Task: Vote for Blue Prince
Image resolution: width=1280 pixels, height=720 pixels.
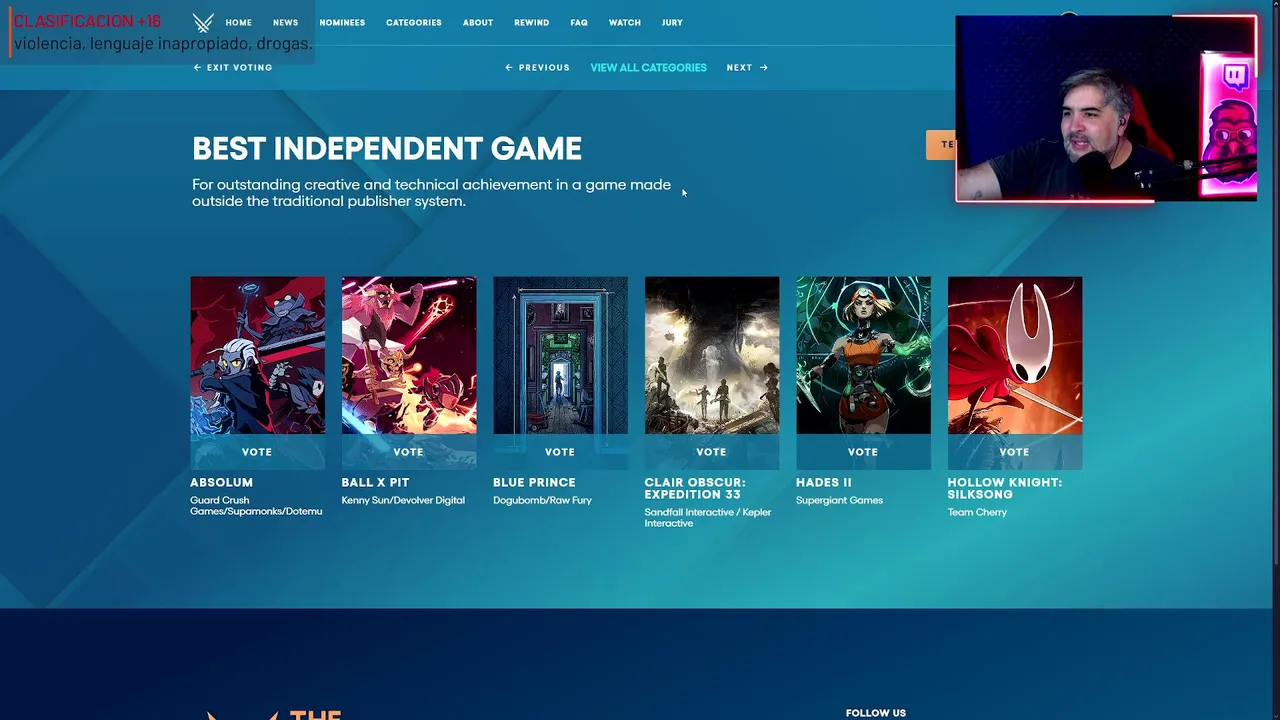Action: tap(560, 452)
